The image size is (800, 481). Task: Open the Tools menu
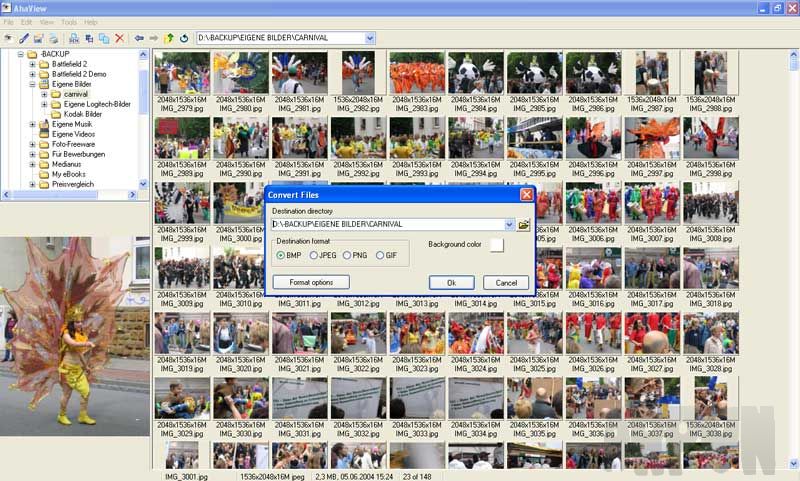point(69,21)
